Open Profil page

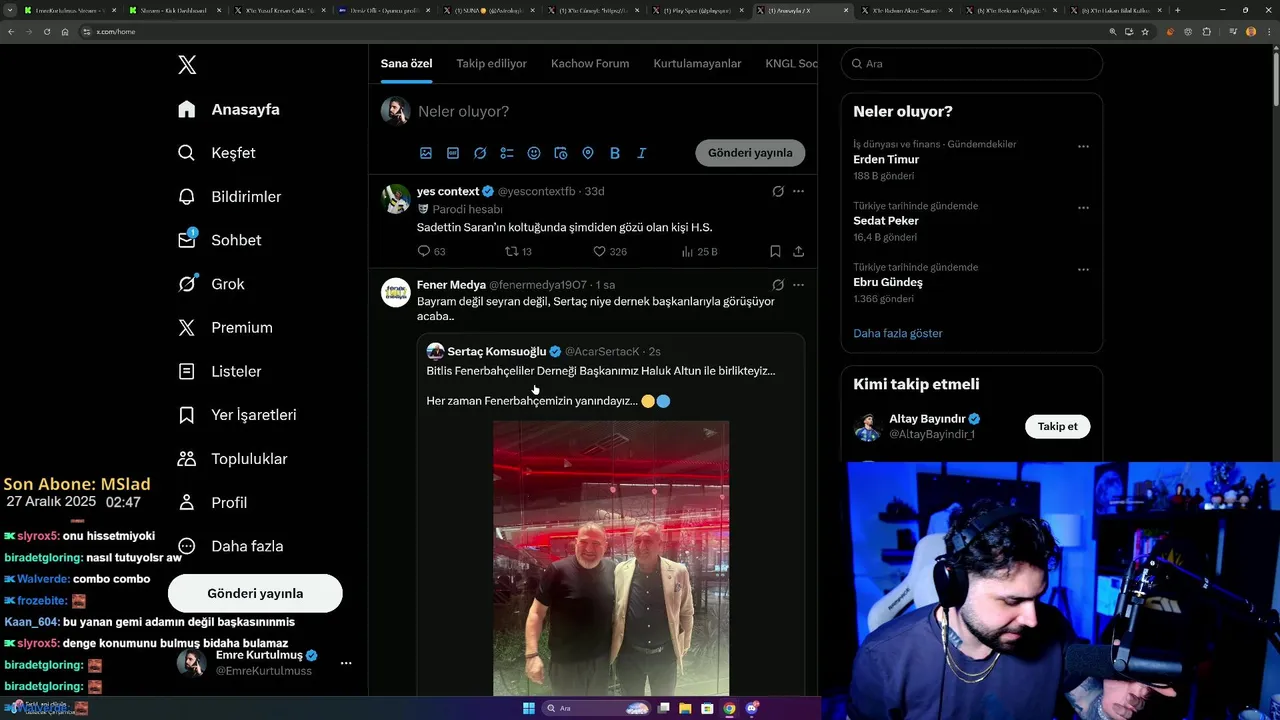[212, 503]
